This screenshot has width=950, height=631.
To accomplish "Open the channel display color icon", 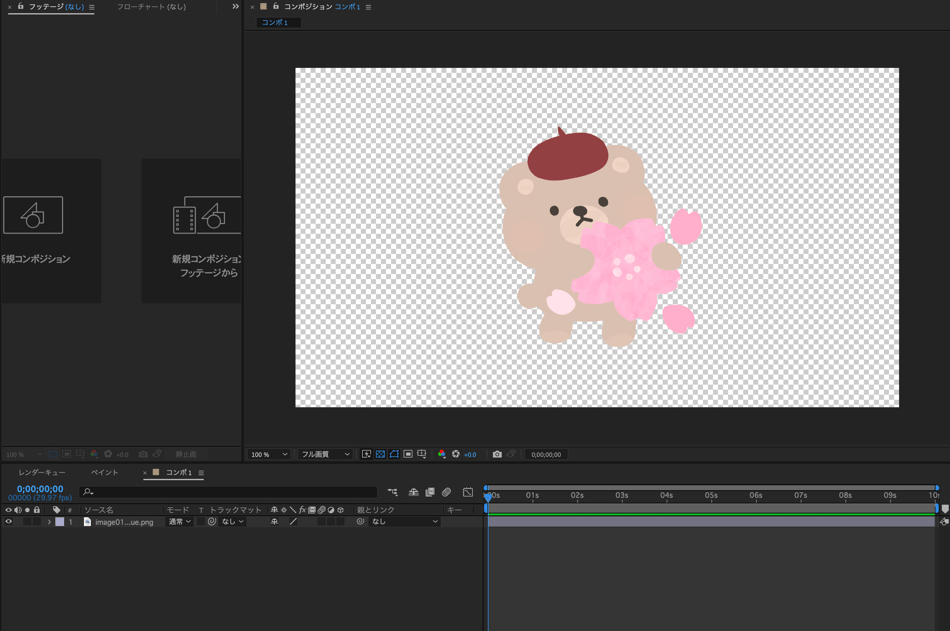I will pyautogui.click(x=442, y=454).
